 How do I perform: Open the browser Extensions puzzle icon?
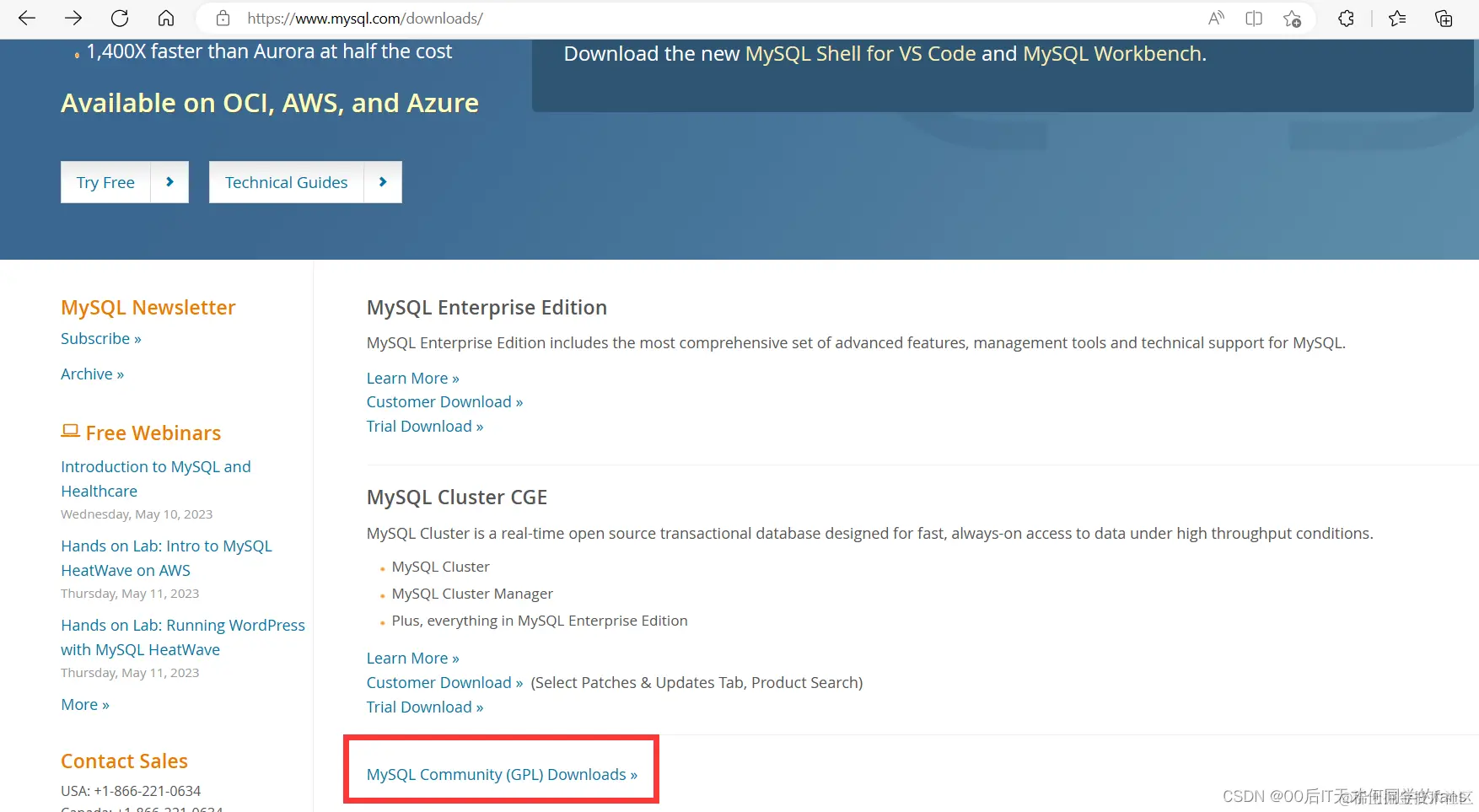click(x=1347, y=18)
